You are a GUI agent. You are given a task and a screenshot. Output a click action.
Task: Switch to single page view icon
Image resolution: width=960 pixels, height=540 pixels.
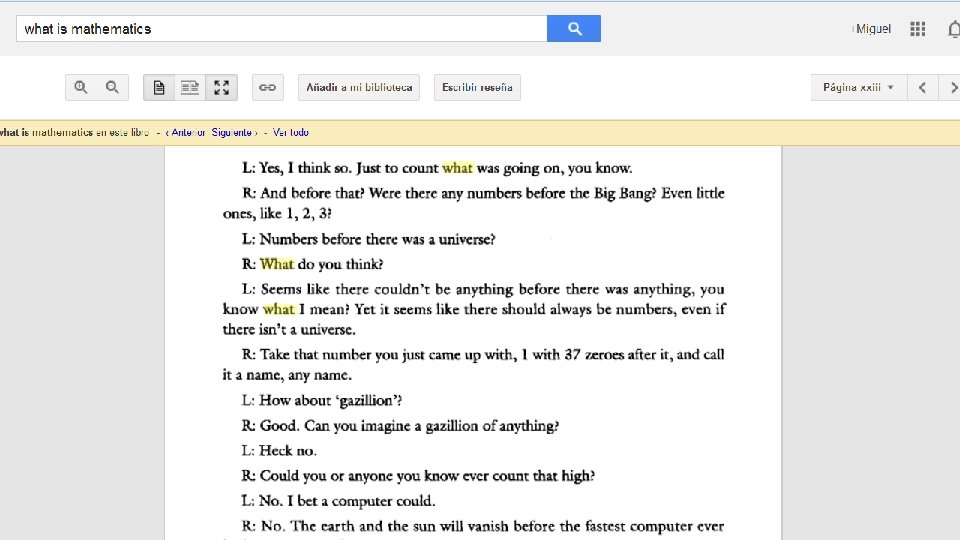[x=159, y=88]
